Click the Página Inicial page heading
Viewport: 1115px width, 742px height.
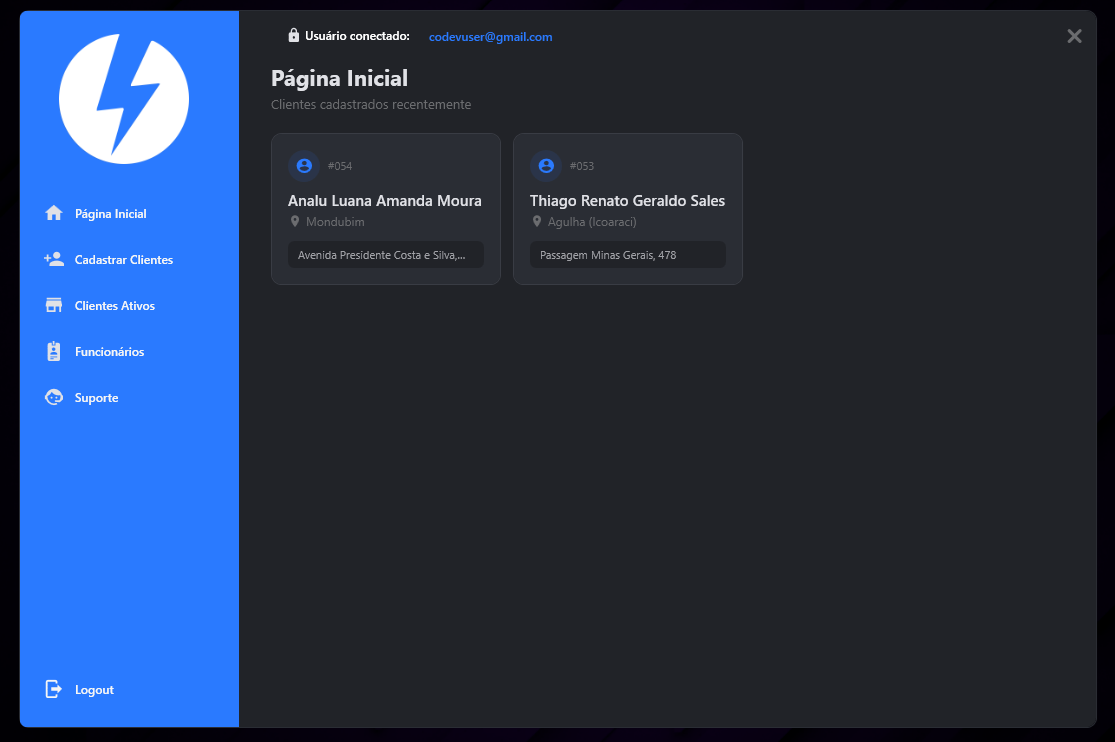click(x=339, y=78)
